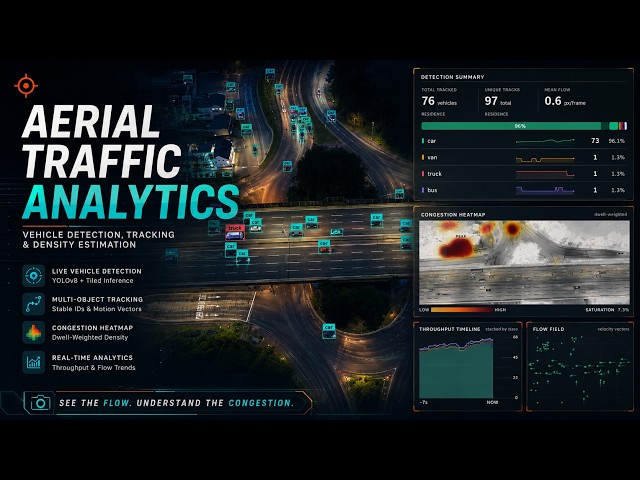The height and width of the screenshot is (480, 640).
Task: Click the teal 'ANALYTICS' headline word
Action: (131, 202)
